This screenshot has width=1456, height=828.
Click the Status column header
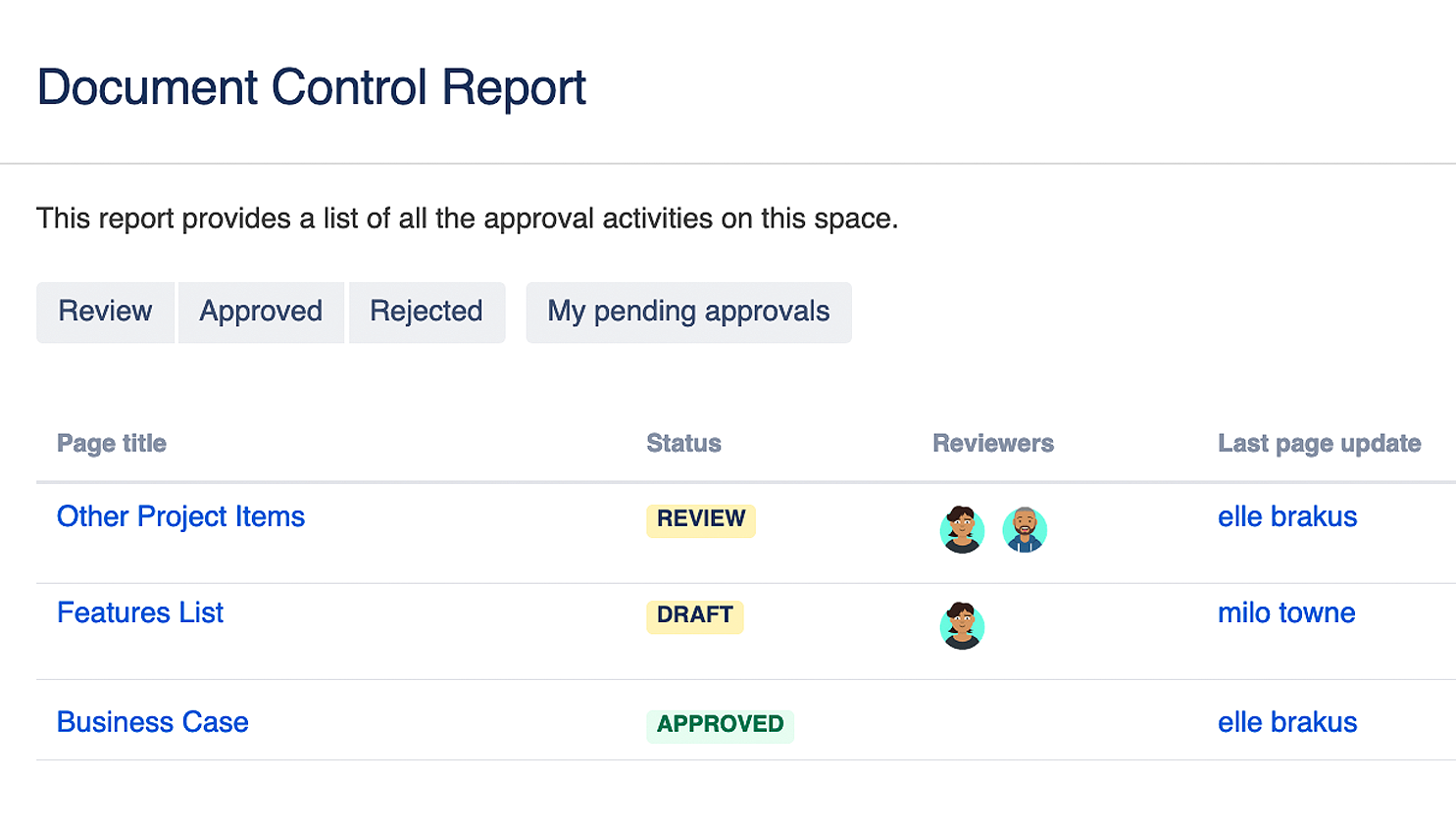pos(683,444)
